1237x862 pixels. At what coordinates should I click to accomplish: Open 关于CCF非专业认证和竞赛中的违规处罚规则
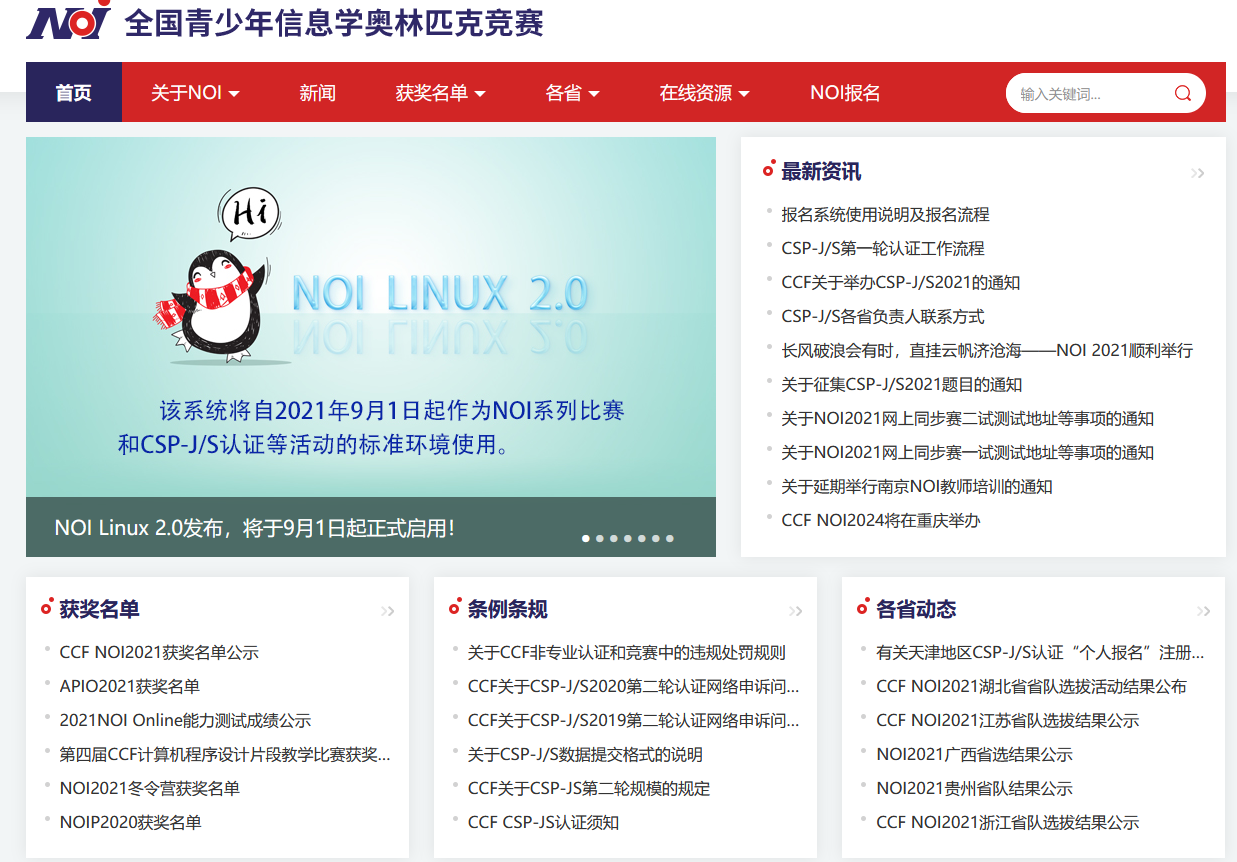pyautogui.click(x=627, y=653)
